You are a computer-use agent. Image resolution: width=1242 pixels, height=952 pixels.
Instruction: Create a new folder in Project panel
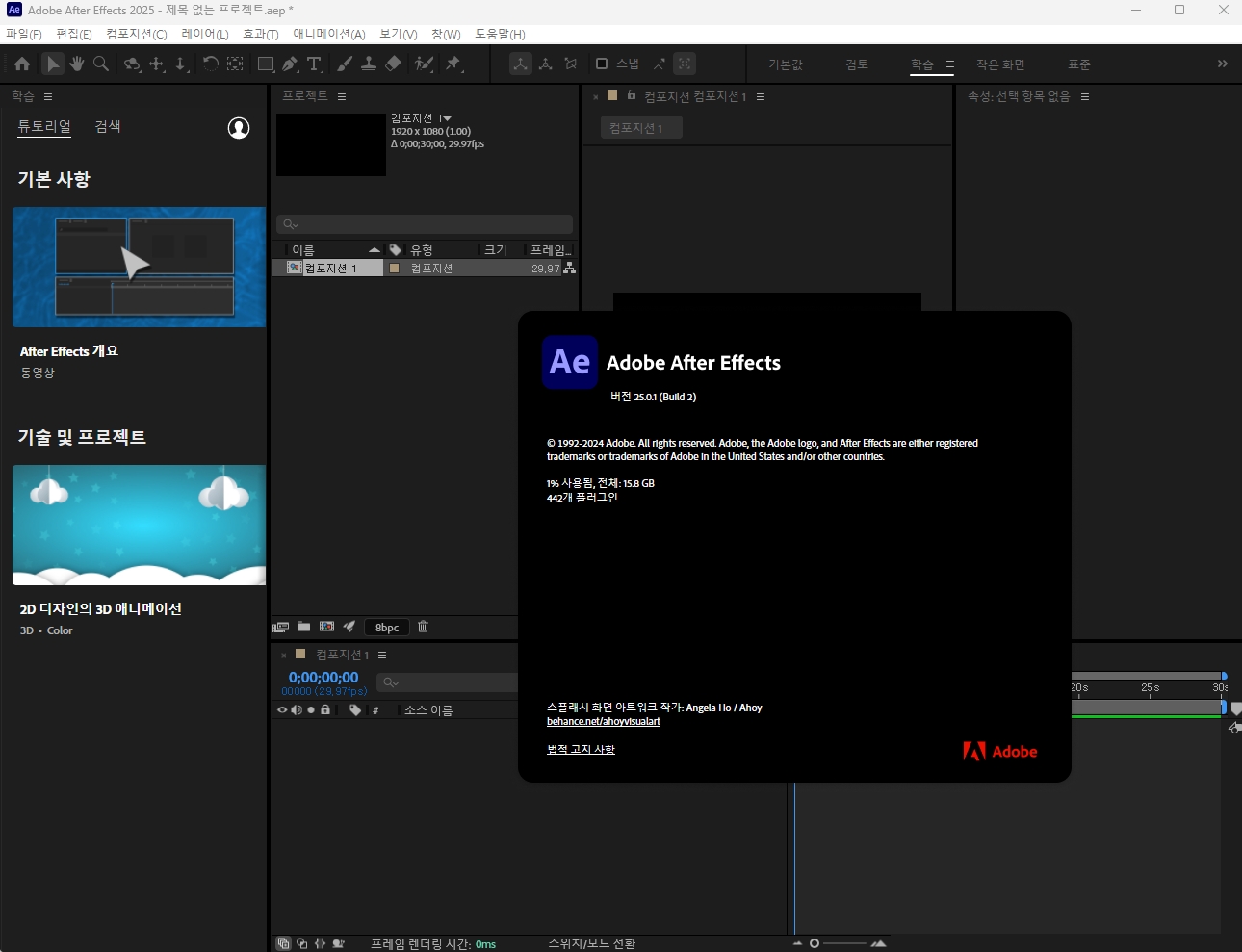(x=303, y=627)
